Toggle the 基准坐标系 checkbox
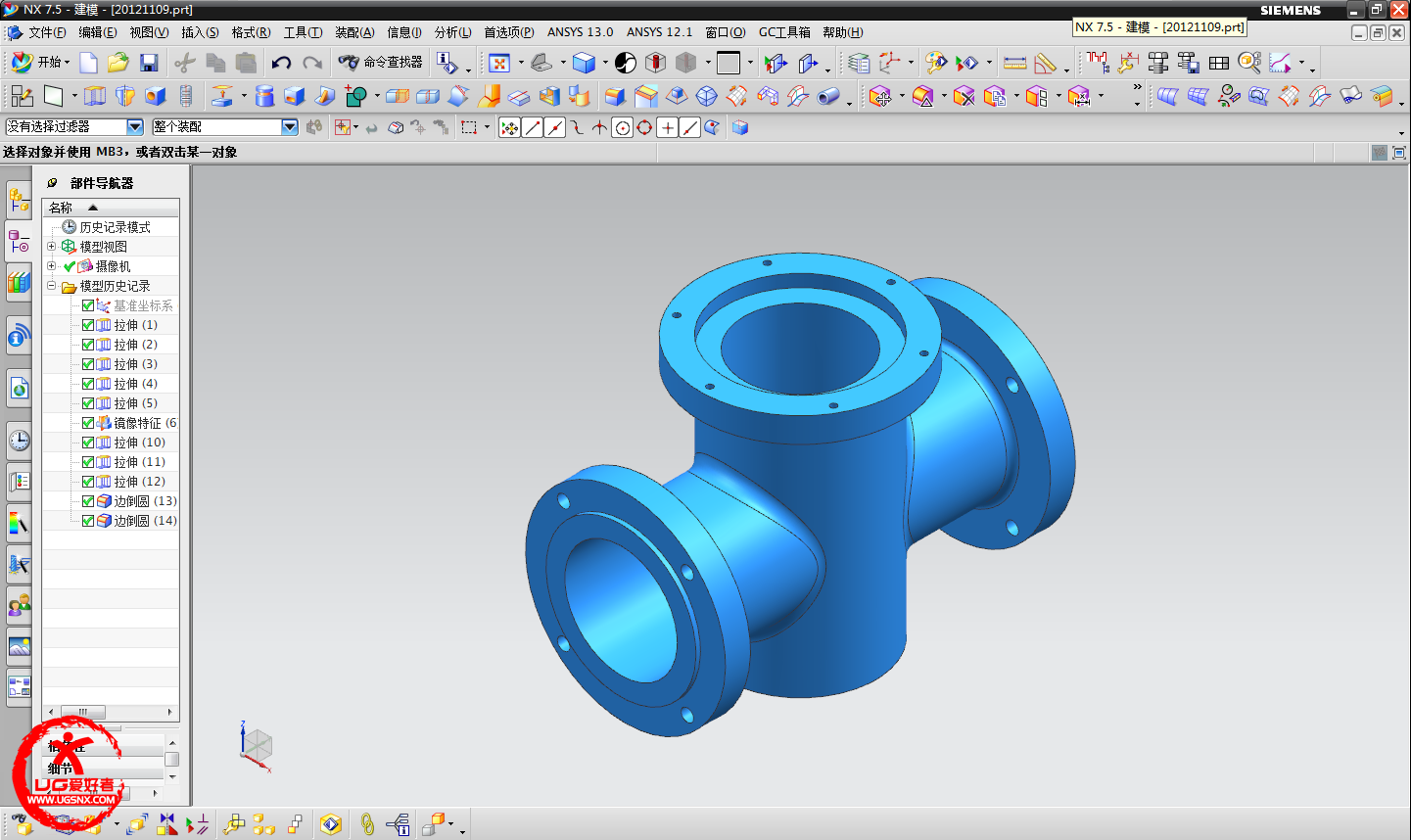This screenshot has height=840, width=1411. pyautogui.click(x=88, y=305)
